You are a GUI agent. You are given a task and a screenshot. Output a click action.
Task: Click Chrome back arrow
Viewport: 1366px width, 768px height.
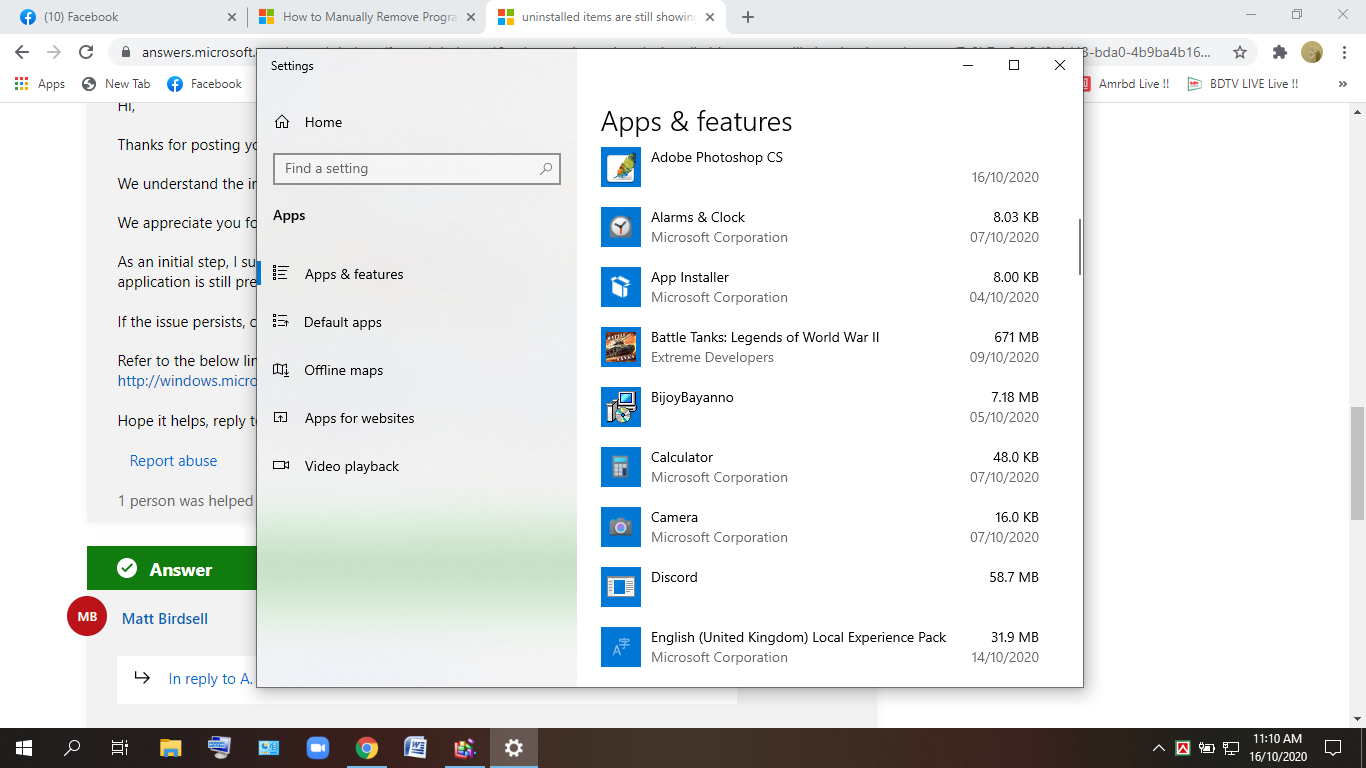(x=22, y=52)
